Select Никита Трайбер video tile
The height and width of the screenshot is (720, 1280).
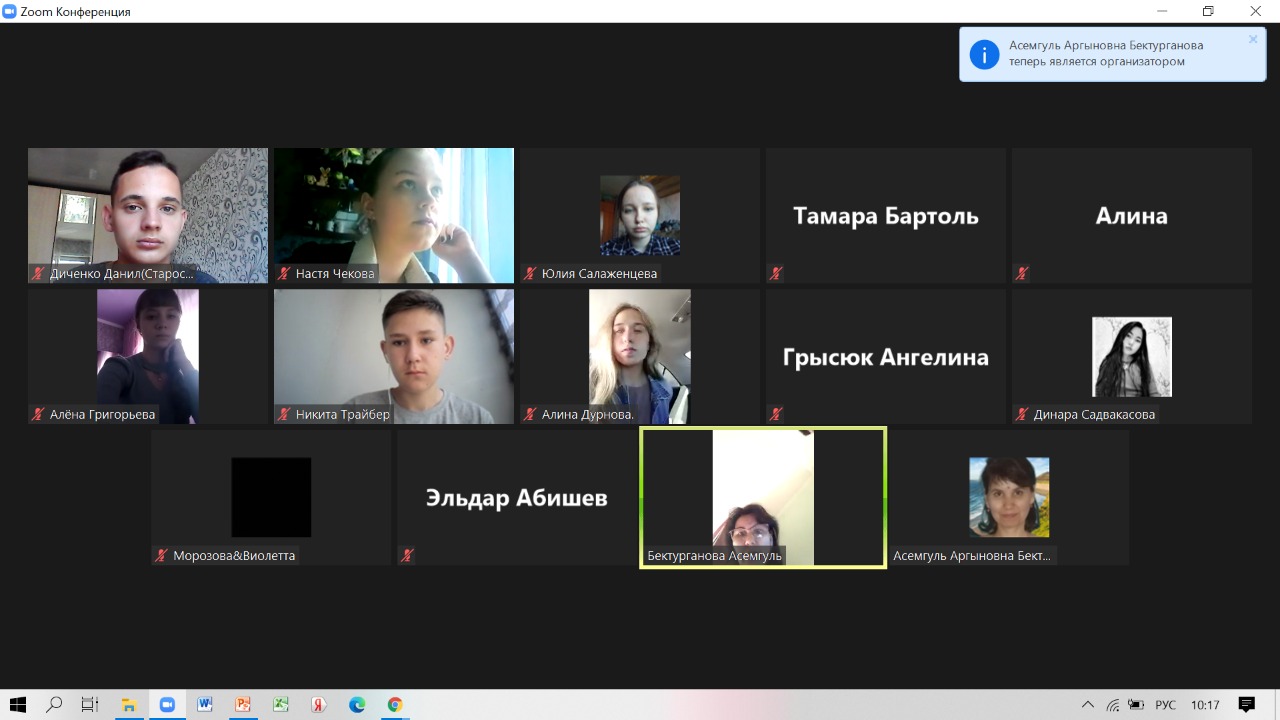coord(394,356)
